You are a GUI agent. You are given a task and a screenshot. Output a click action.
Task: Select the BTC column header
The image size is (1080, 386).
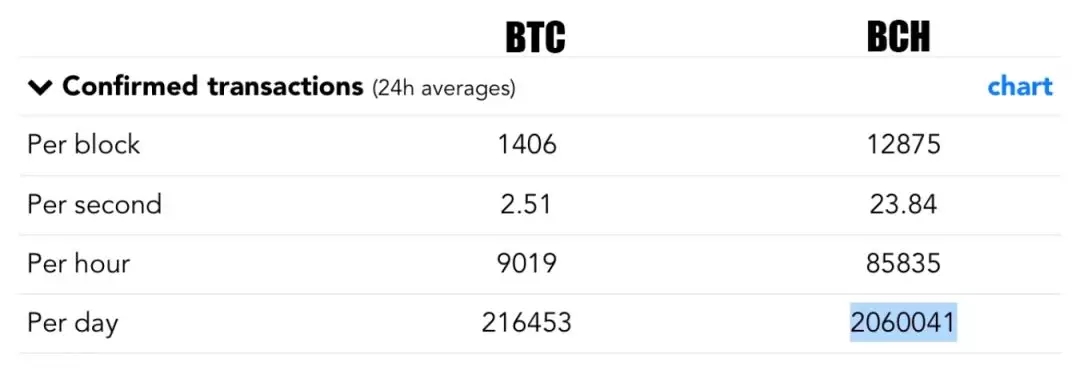click(535, 37)
